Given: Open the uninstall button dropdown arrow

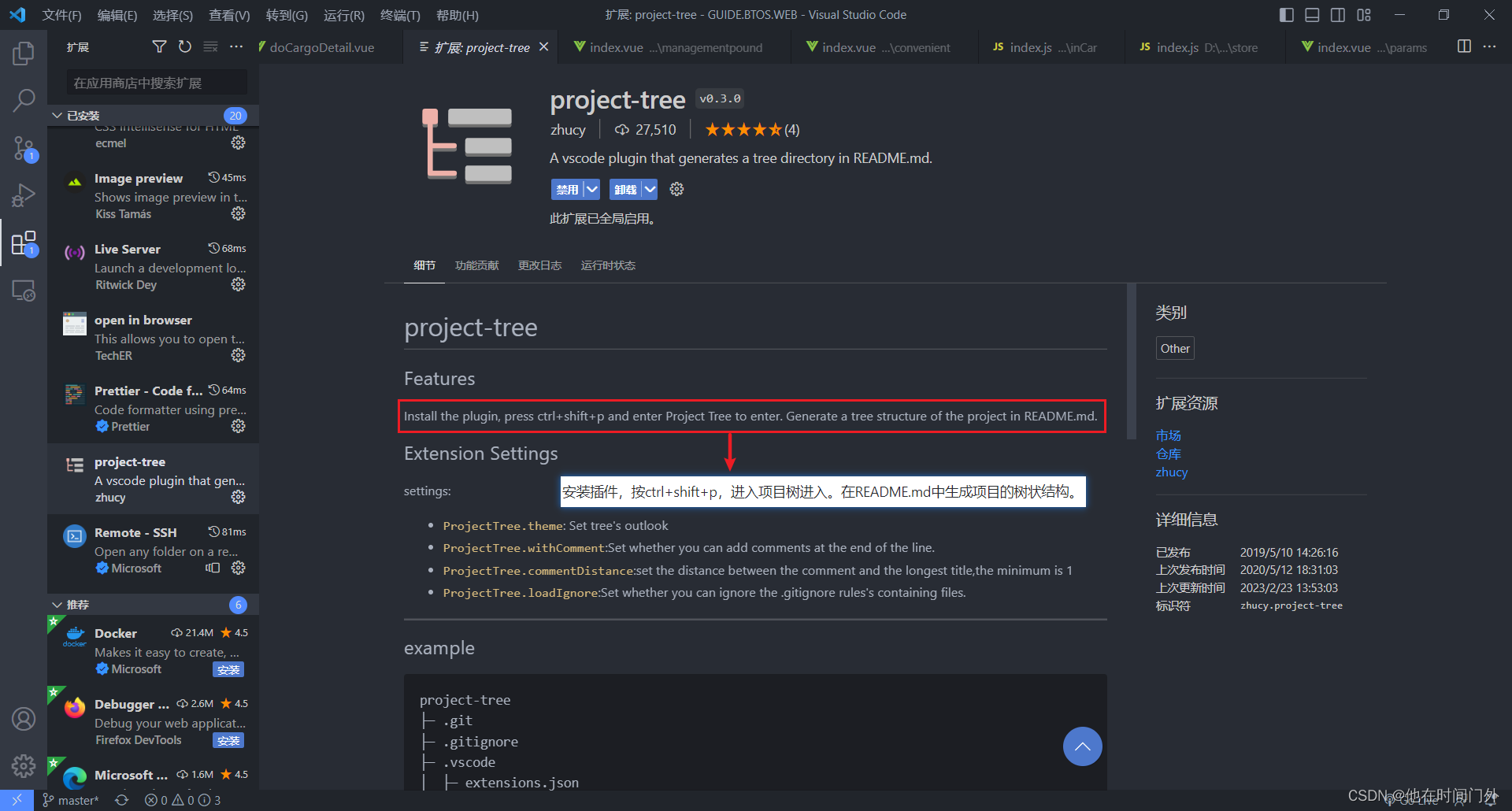Looking at the screenshot, I should click(x=650, y=189).
